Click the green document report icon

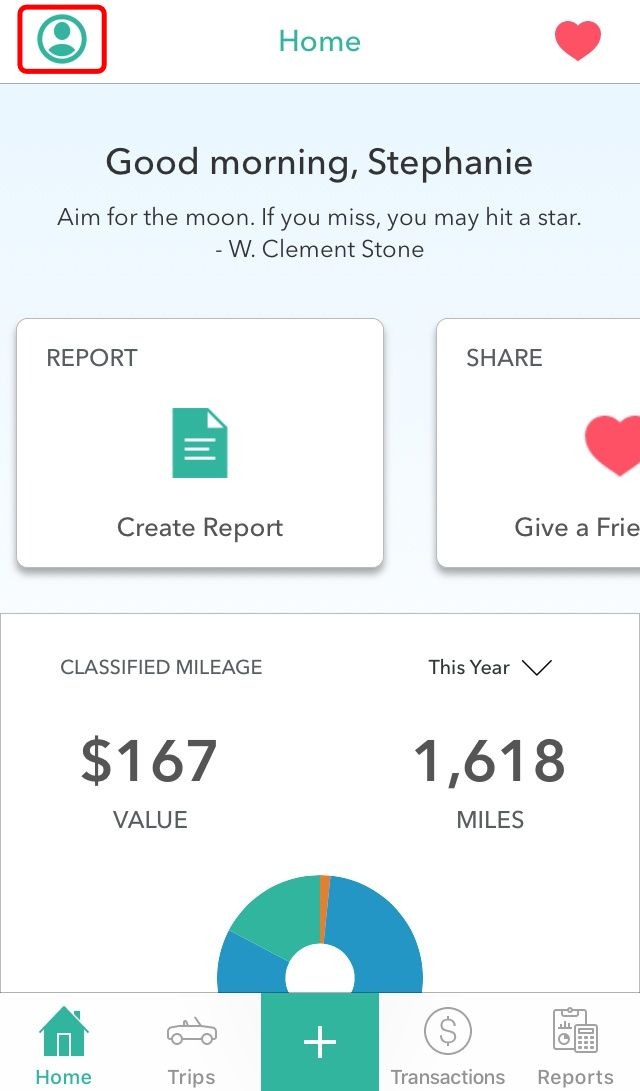200,443
